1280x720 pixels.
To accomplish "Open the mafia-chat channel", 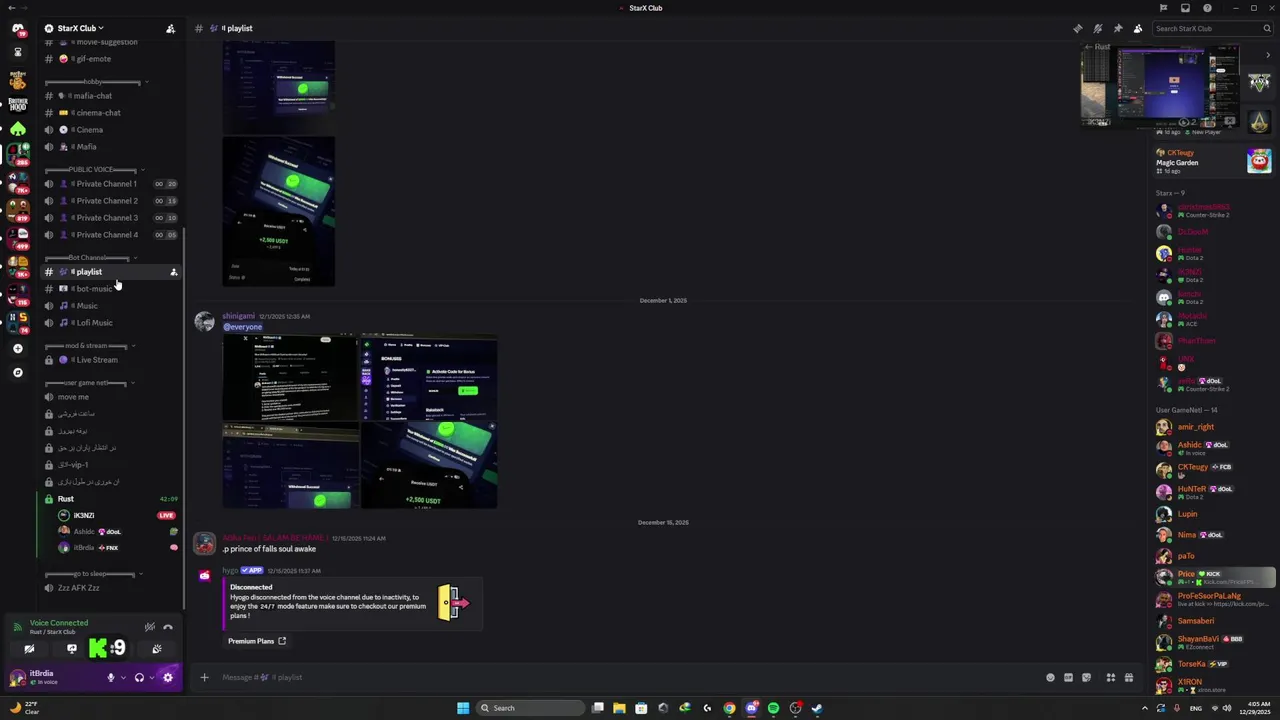I will 110,96.
